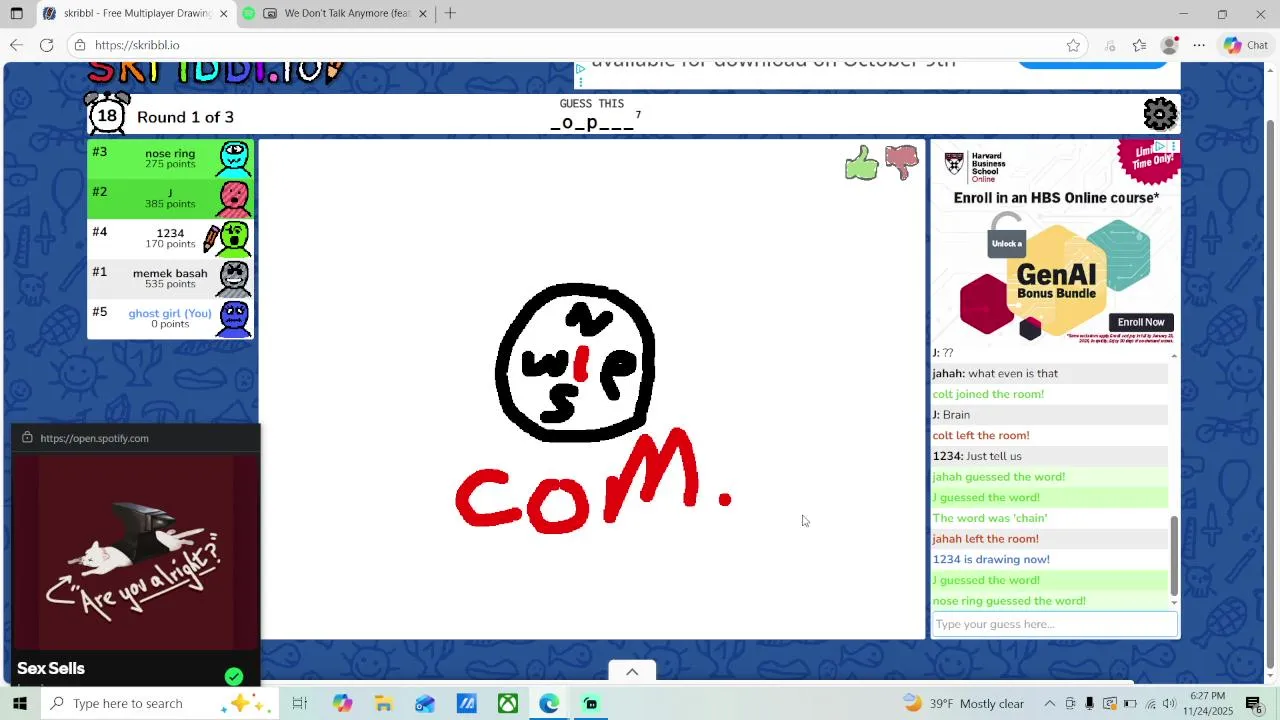The image size is (1280, 720).
Task: Give the drawing a thumbs up
Action: coord(861,163)
